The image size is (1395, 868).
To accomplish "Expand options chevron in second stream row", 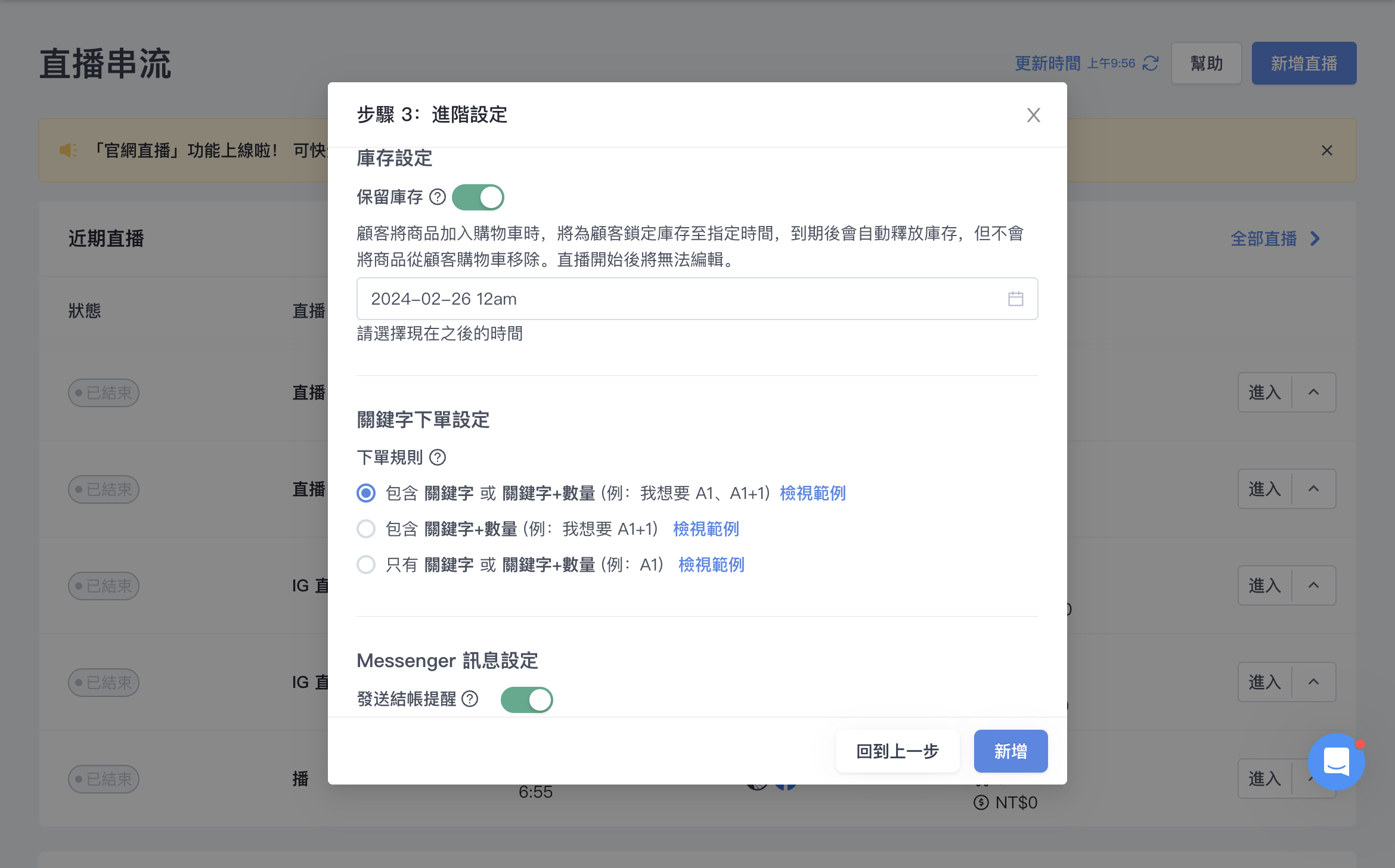I will click(x=1313, y=489).
